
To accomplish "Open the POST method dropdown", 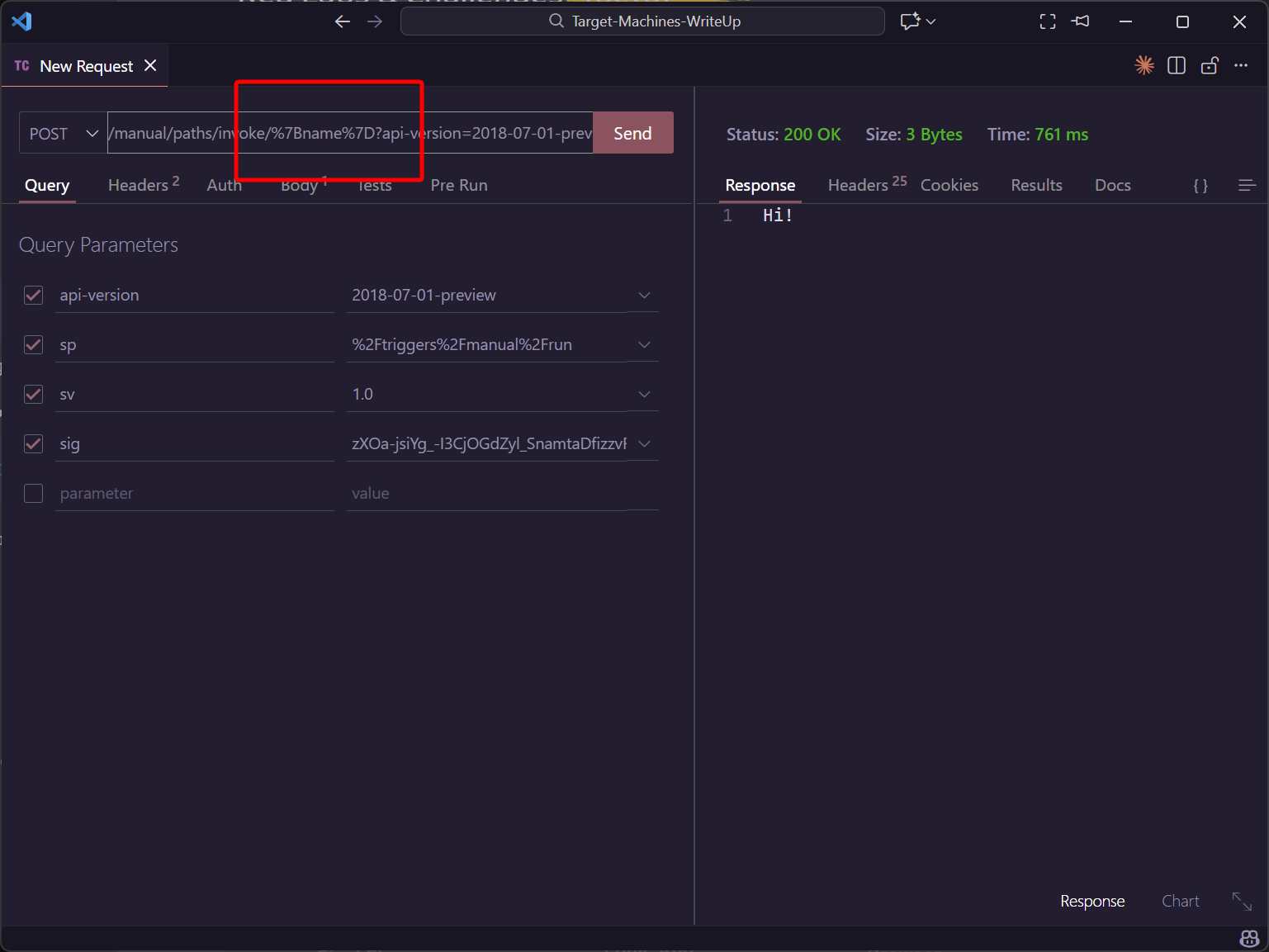I will coord(64,134).
